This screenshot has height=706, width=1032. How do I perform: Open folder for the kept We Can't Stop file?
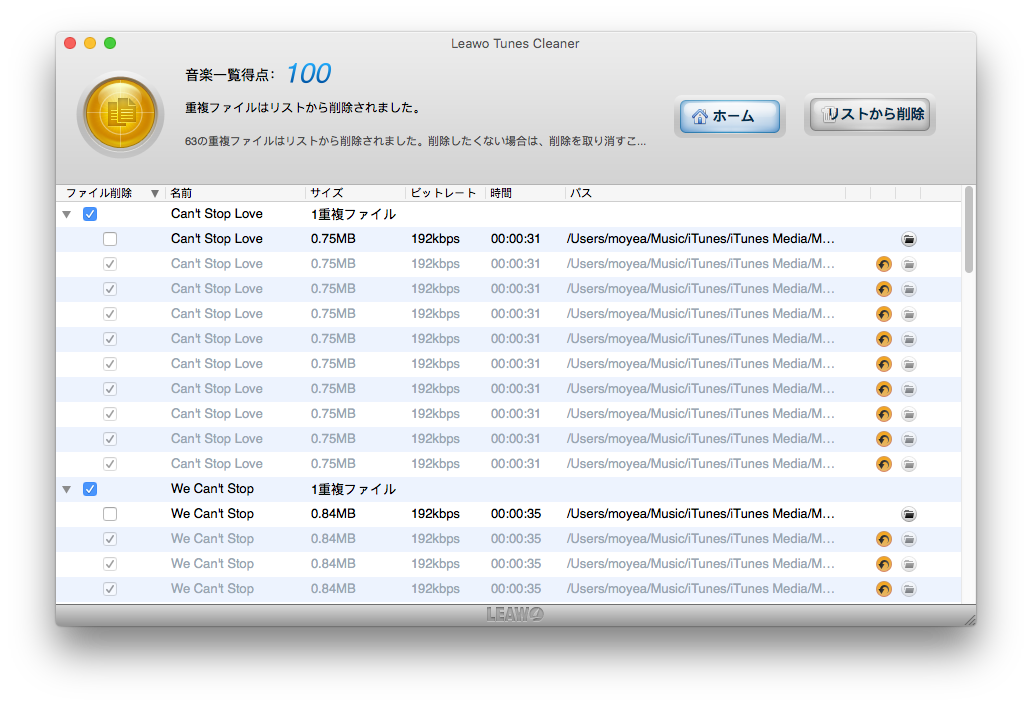tap(909, 515)
